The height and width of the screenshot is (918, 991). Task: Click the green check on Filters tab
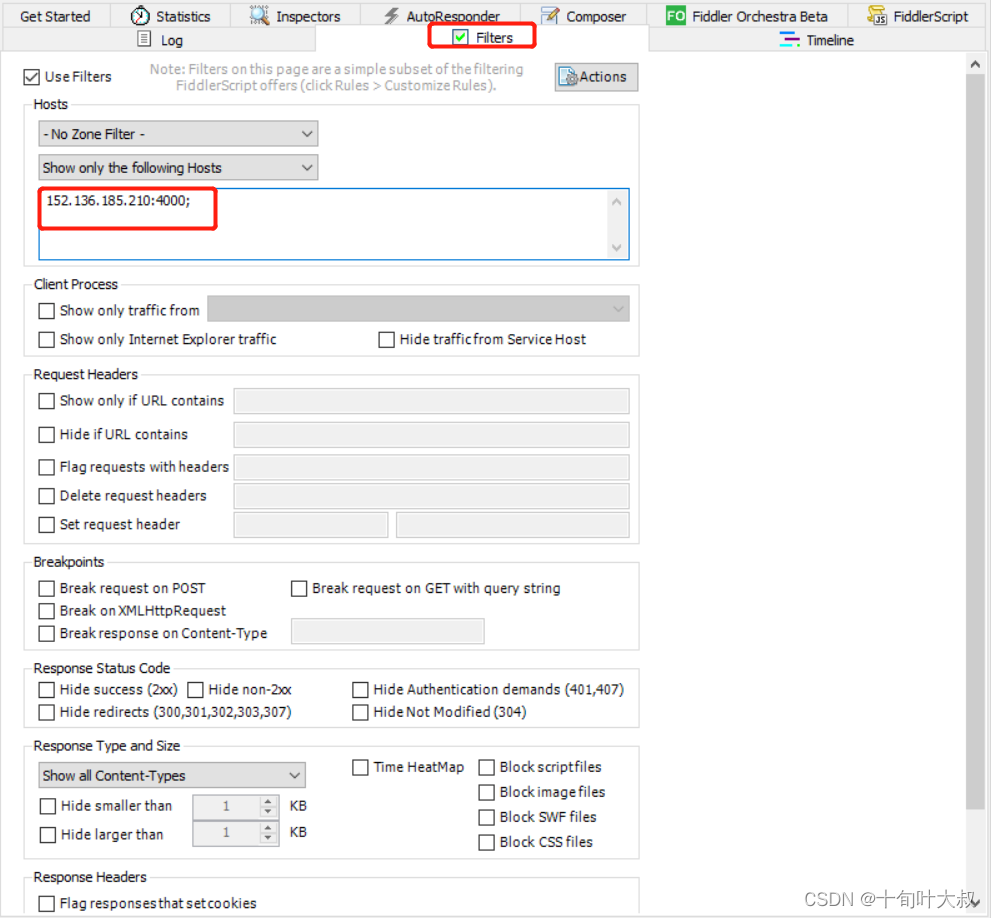tap(461, 37)
